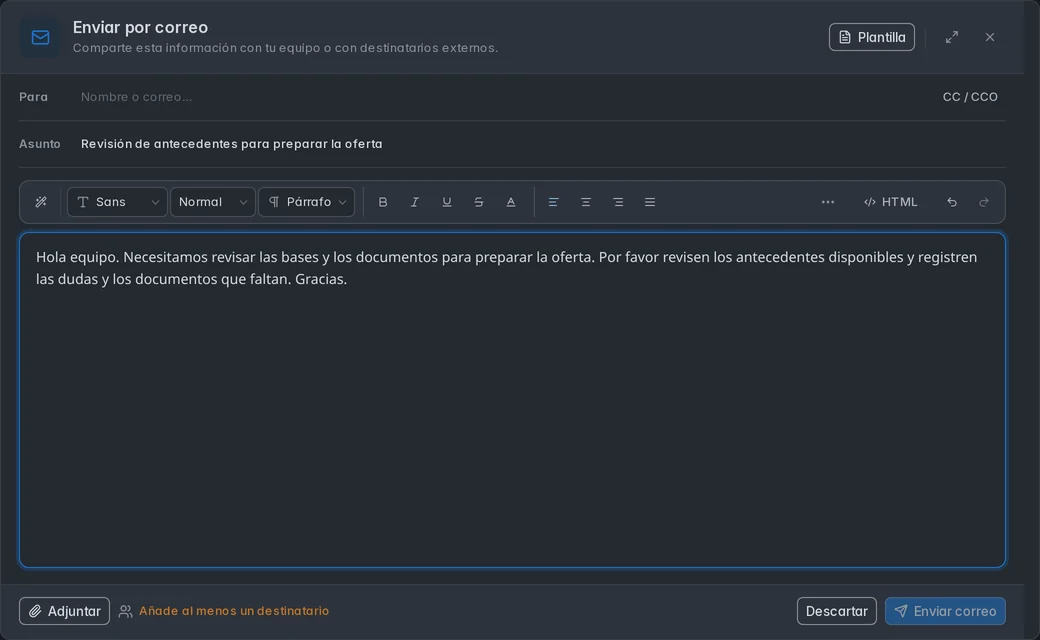
Task: Show the CC / CCO fields
Action: coord(970,97)
